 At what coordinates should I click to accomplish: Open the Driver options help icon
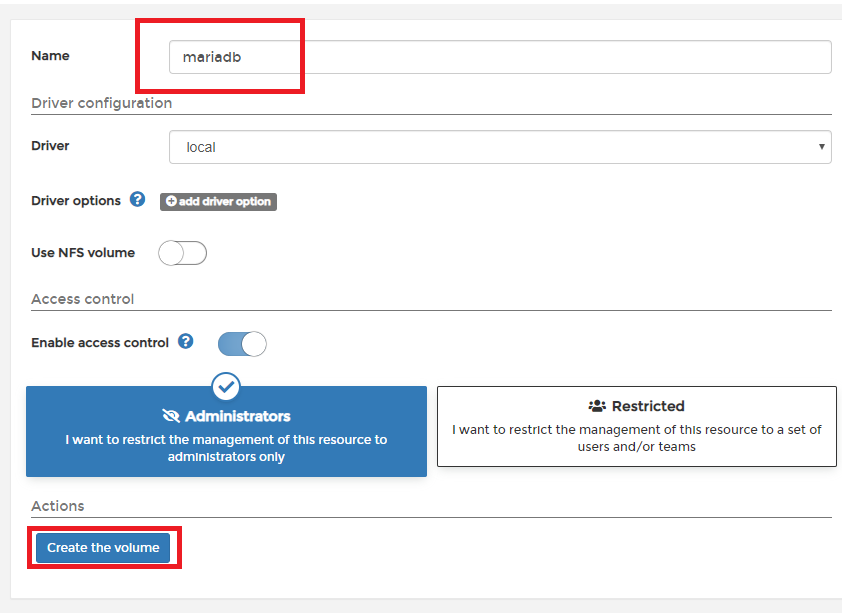(x=137, y=200)
